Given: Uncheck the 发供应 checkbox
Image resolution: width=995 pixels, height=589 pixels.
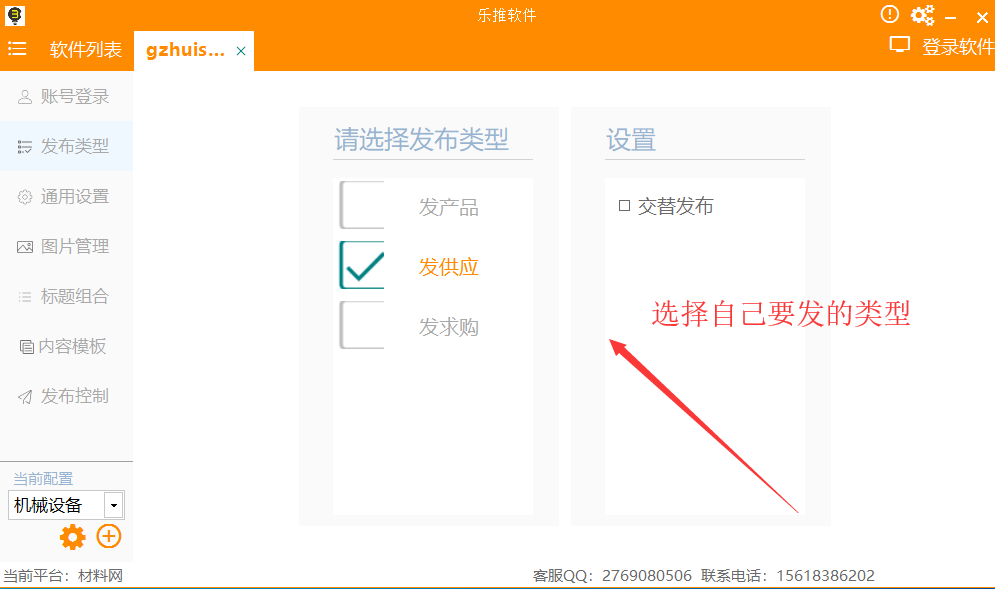Looking at the screenshot, I should tap(362, 266).
